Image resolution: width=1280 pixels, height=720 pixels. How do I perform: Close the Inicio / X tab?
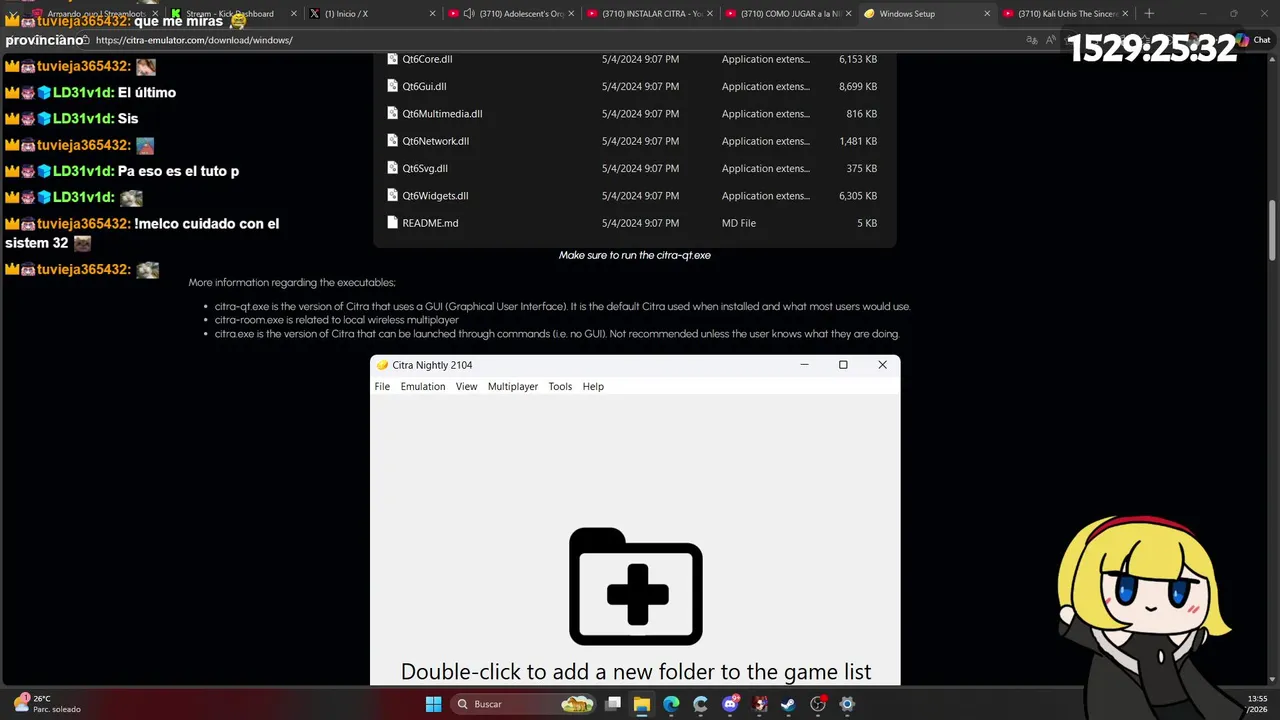pos(432,14)
